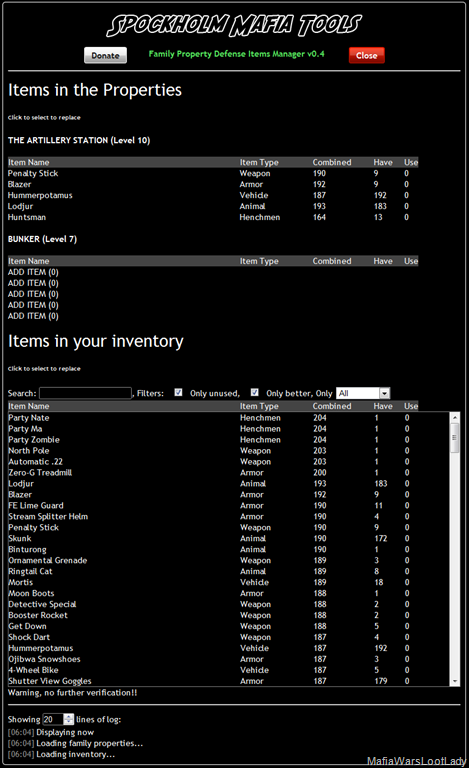Select Zero-G Treadmill from the inventory

point(229,473)
